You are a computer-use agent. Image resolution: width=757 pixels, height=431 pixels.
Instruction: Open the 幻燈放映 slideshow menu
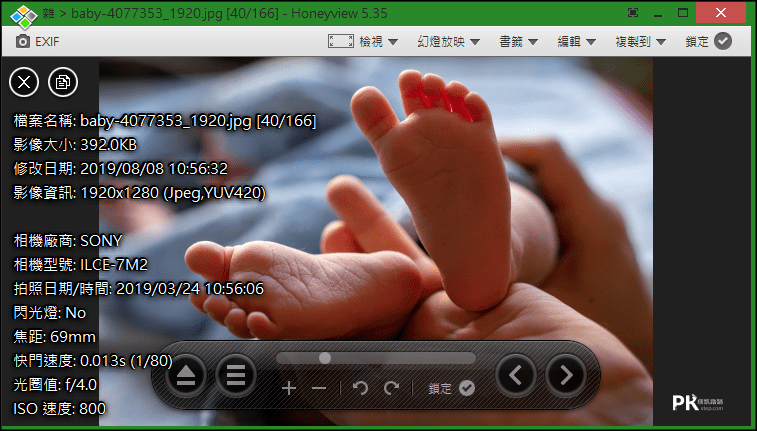(449, 42)
